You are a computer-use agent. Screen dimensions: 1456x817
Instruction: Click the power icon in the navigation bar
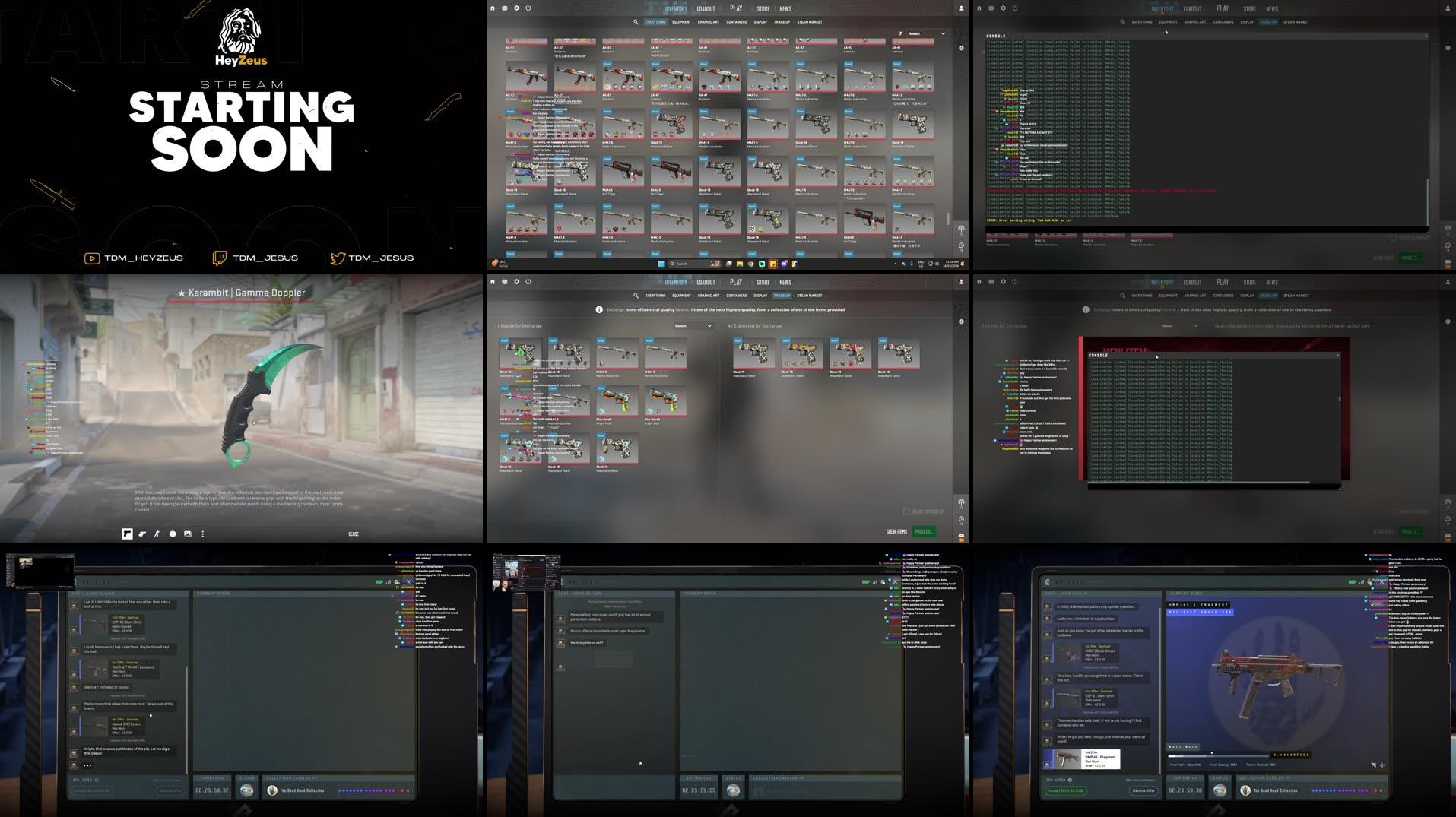528,8
